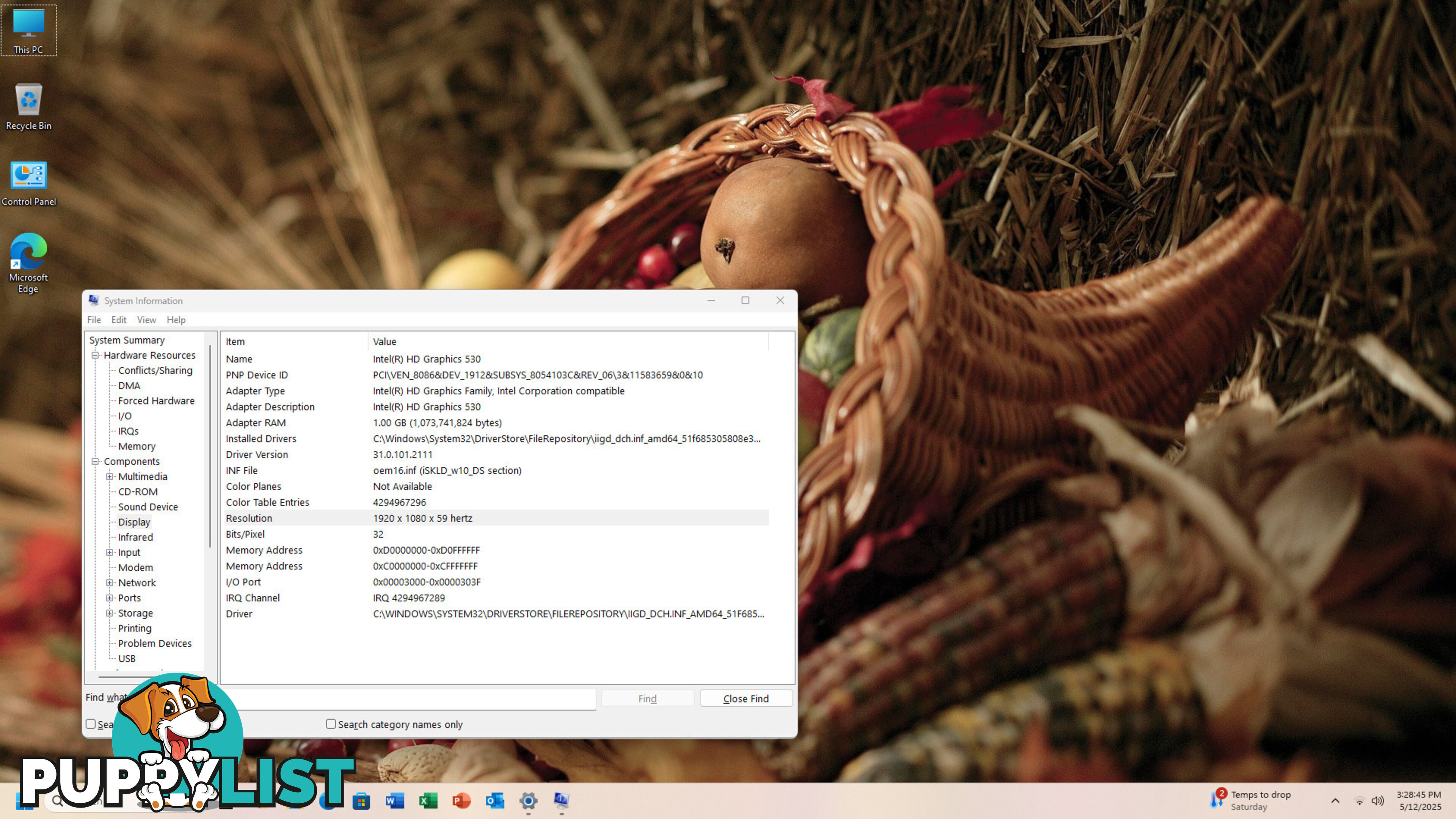The width and height of the screenshot is (1456, 819).
Task: Click the Find button
Action: (x=647, y=698)
